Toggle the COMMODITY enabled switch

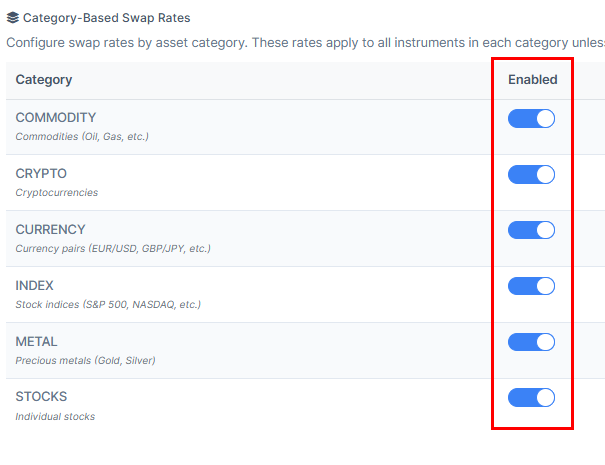click(531, 119)
